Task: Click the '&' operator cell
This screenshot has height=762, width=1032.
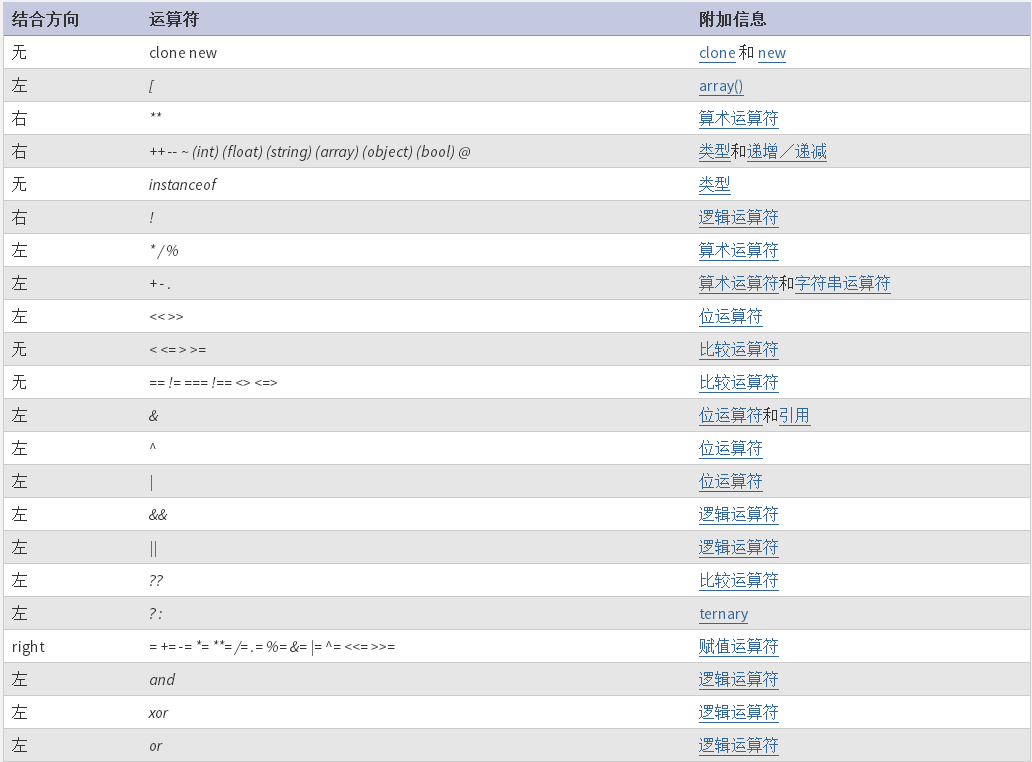Action: (153, 415)
